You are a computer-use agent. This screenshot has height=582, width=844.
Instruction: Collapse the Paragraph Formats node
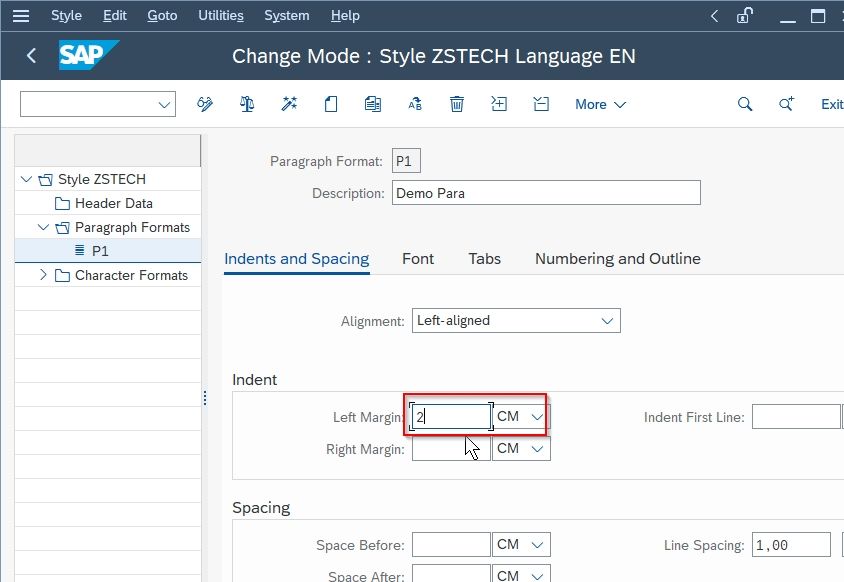[x=43, y=227]
